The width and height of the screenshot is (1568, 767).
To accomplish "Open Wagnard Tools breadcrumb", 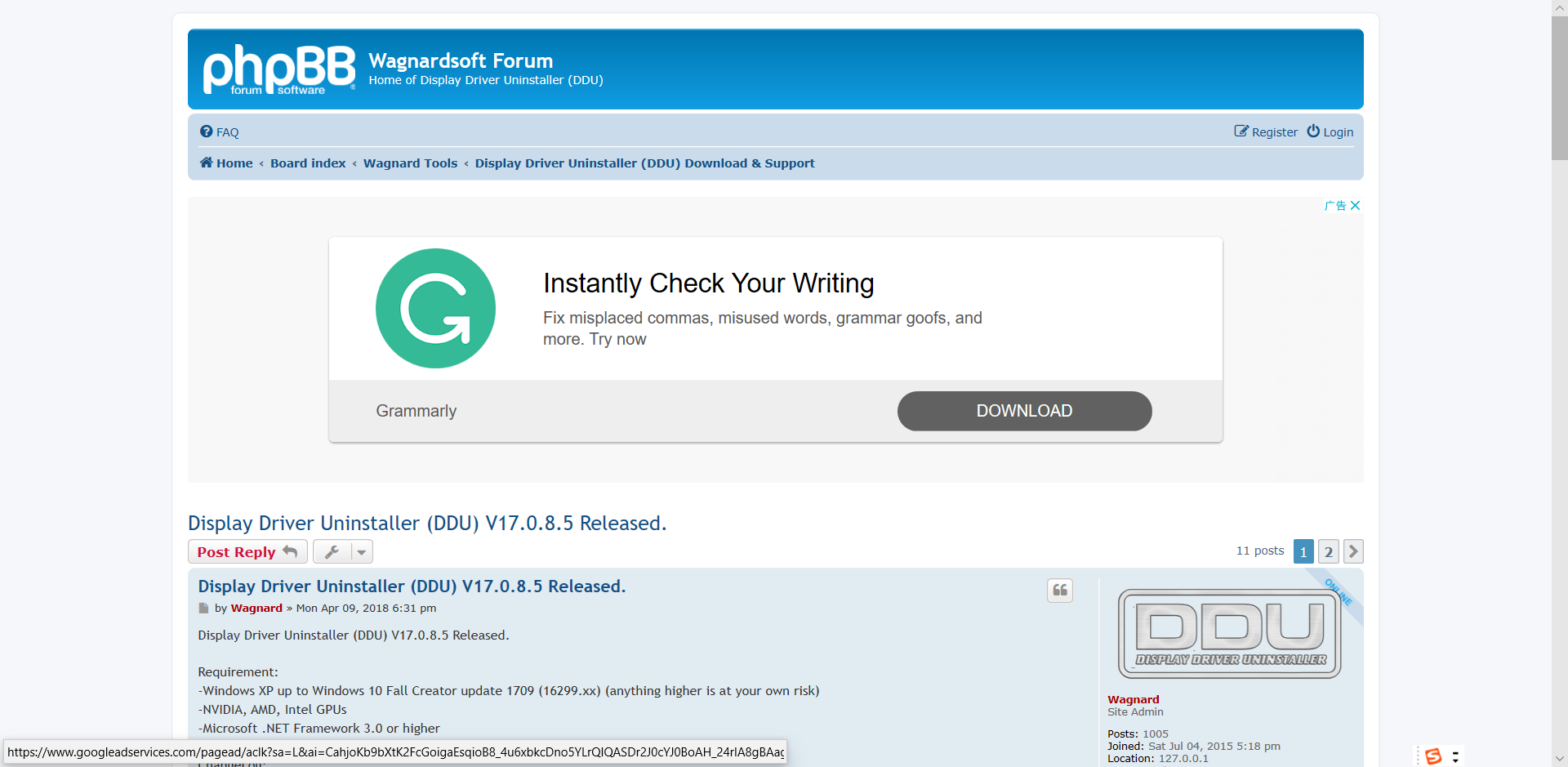I will click(410, 163).
